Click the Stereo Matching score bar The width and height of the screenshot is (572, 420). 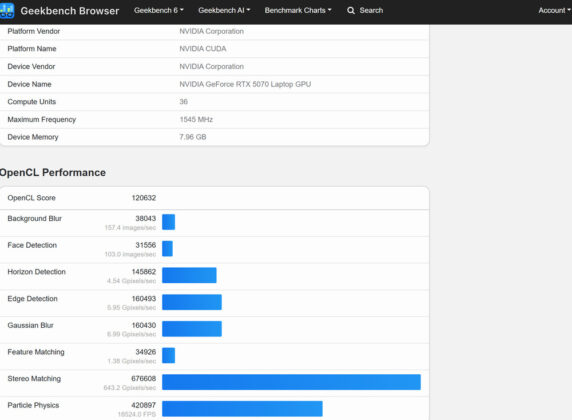click(x=291, y=382)
